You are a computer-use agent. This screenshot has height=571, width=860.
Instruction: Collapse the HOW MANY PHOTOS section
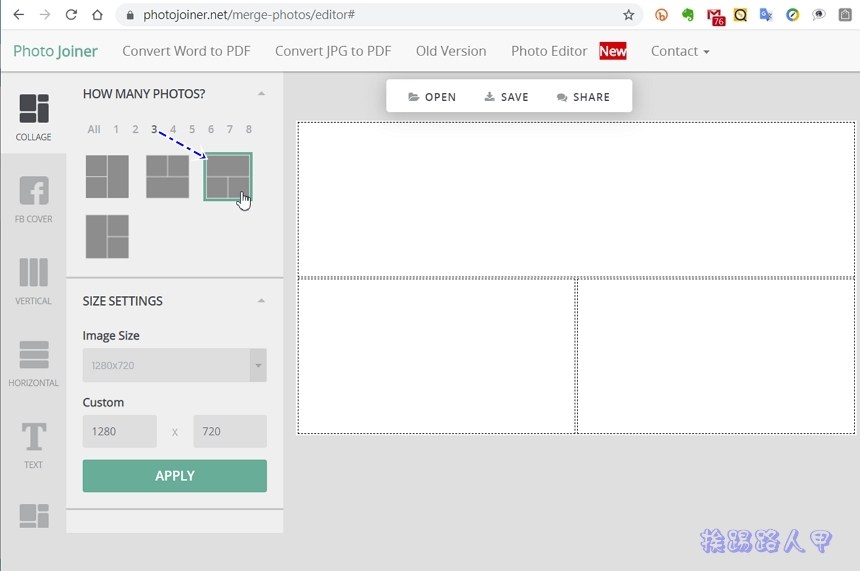click(262, 94)
